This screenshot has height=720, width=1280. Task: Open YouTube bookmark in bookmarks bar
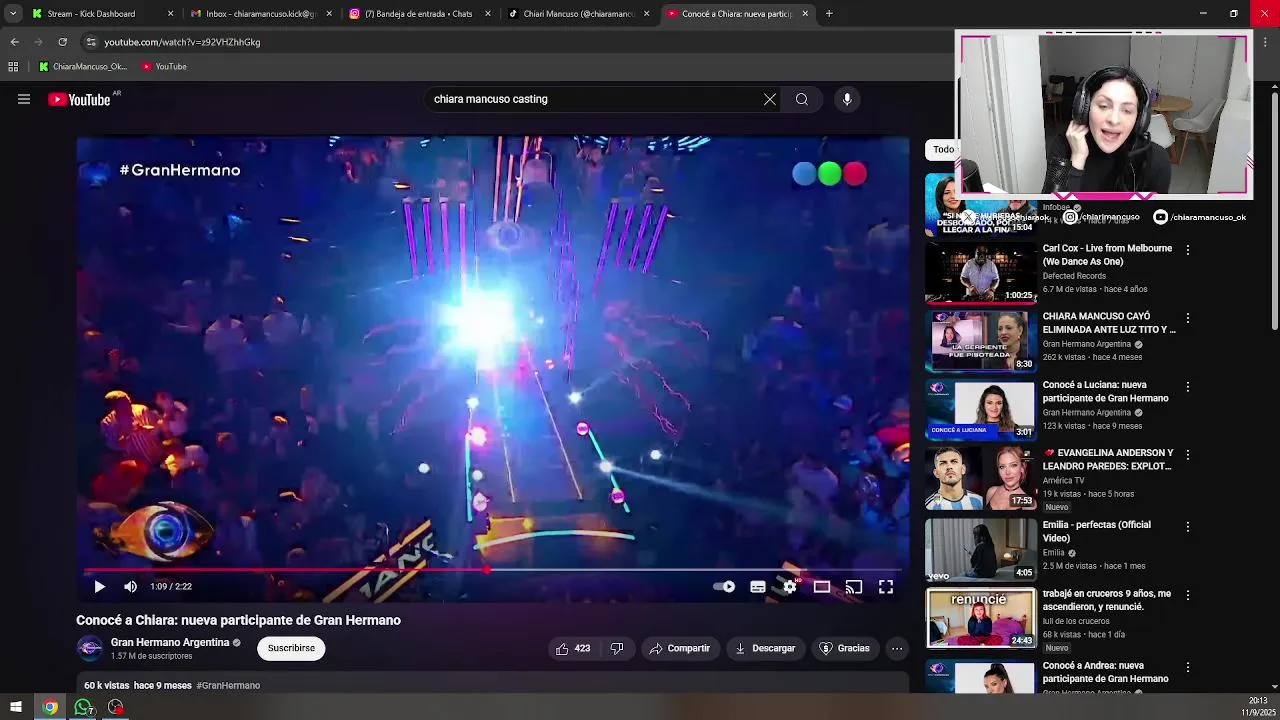point(164,67)
